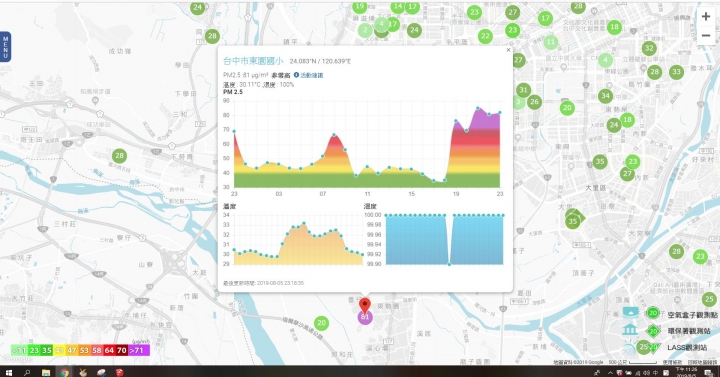Click the humidity chart dip point at 99.90
The width and height of the screenshot is (720, 377).
pos(449,264)
